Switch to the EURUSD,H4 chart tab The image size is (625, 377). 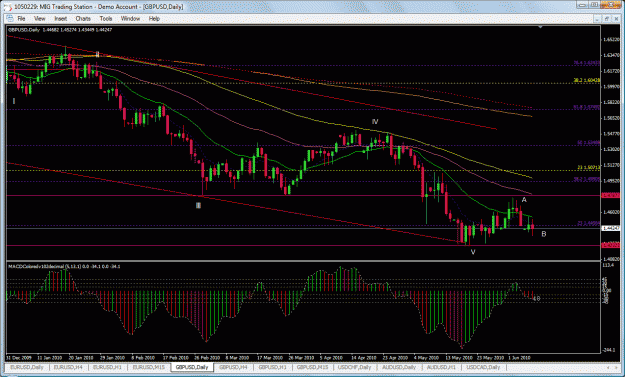pos(68,367)
